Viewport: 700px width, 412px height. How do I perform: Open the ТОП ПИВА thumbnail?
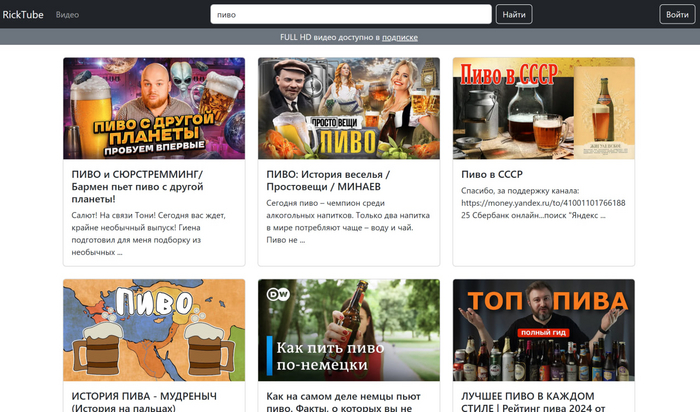[544, 330]
